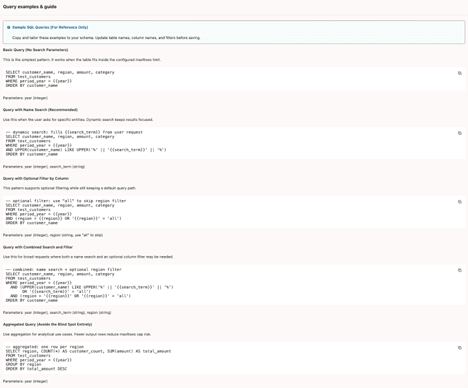The image size is (468, 388).
Task: Copy the Optional Filter query code
Action: [460, 202]
